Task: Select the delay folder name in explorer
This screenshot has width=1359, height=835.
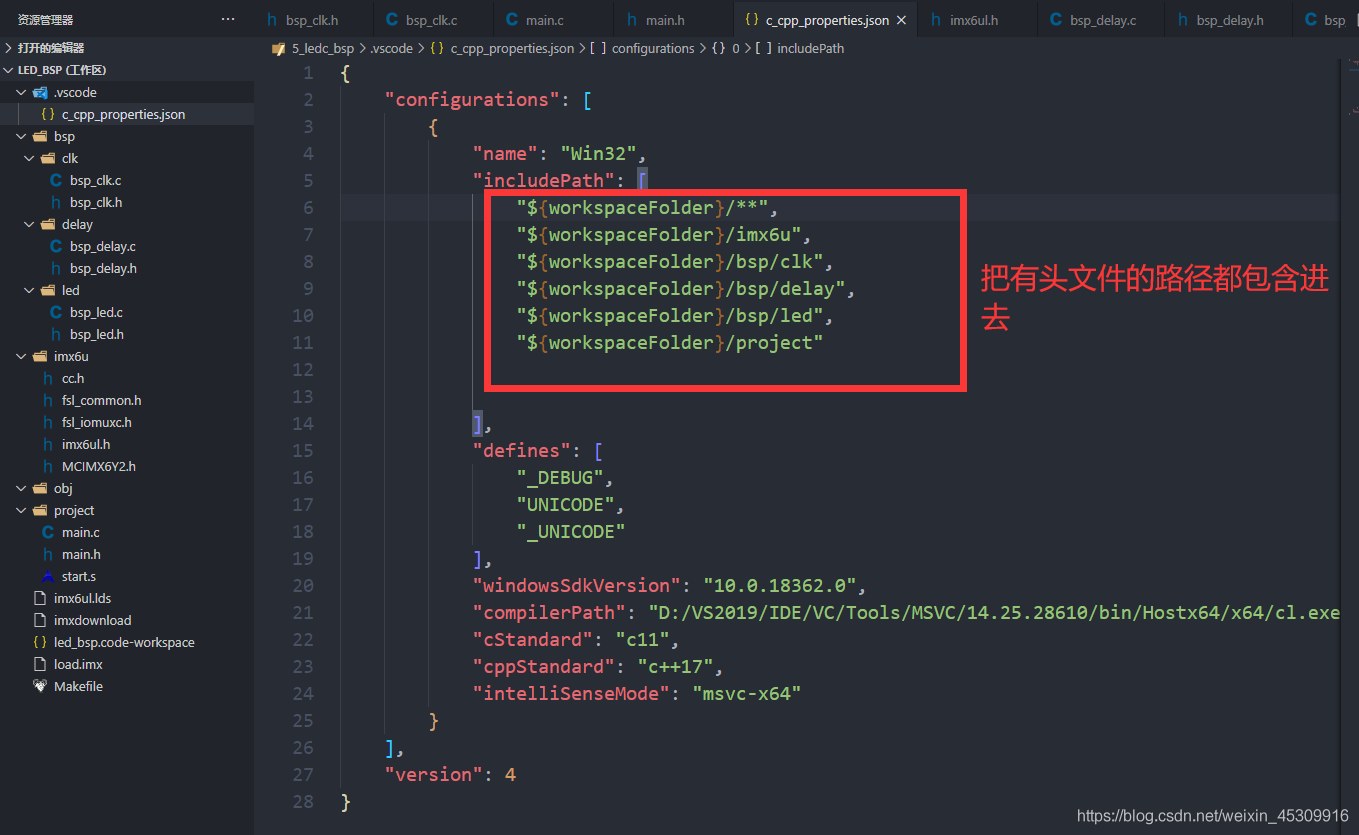Action: click(x=77, y=224)
